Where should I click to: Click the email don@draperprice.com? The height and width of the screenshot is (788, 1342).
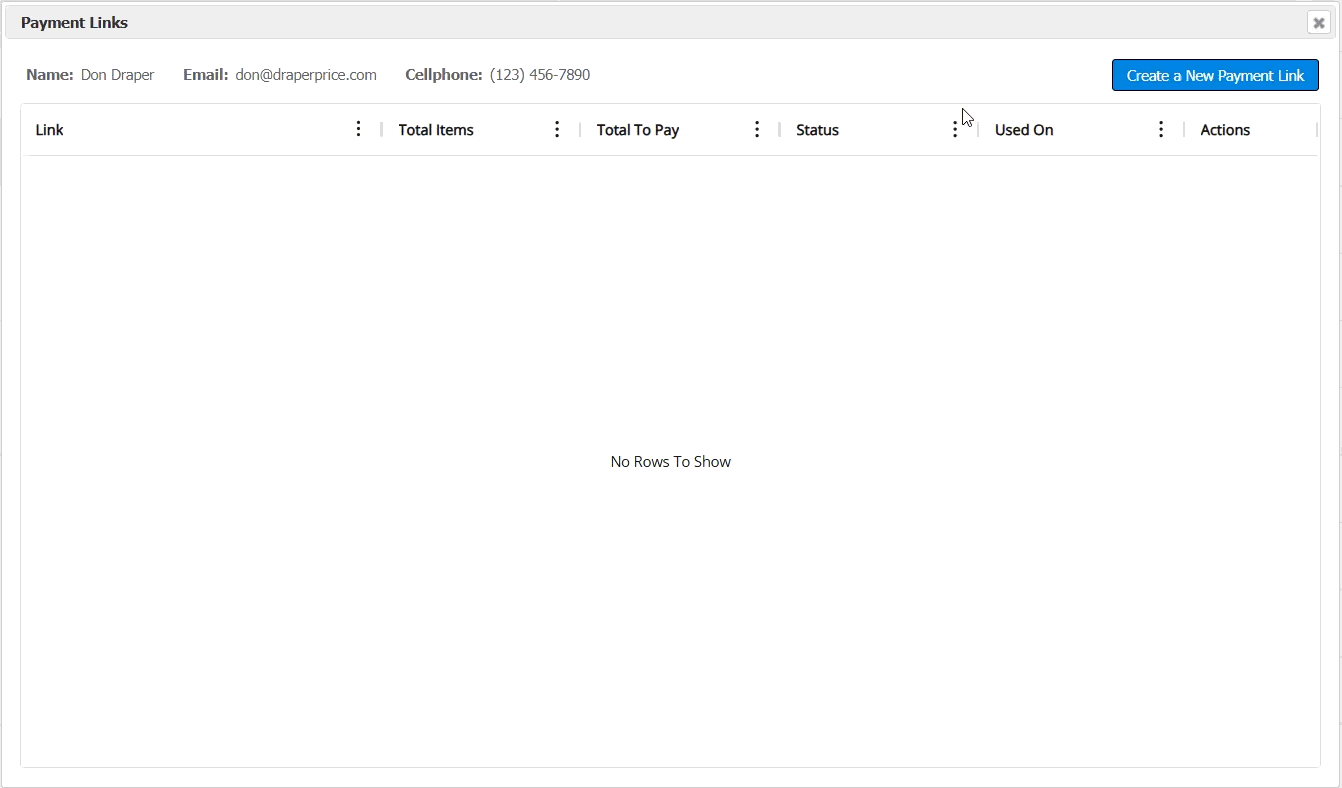[306, 75]
